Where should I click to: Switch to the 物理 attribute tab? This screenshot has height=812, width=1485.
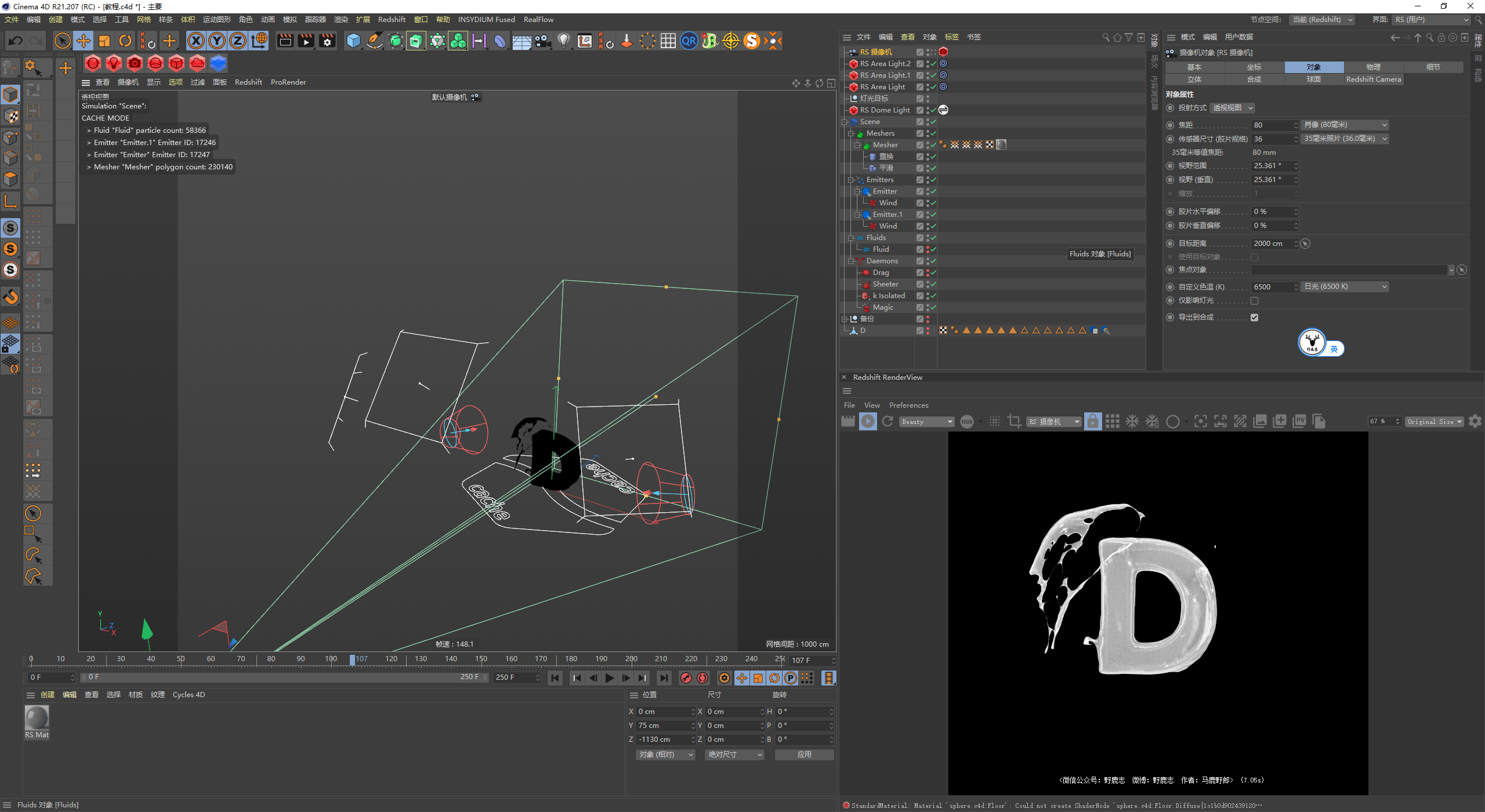point(1373,67)
